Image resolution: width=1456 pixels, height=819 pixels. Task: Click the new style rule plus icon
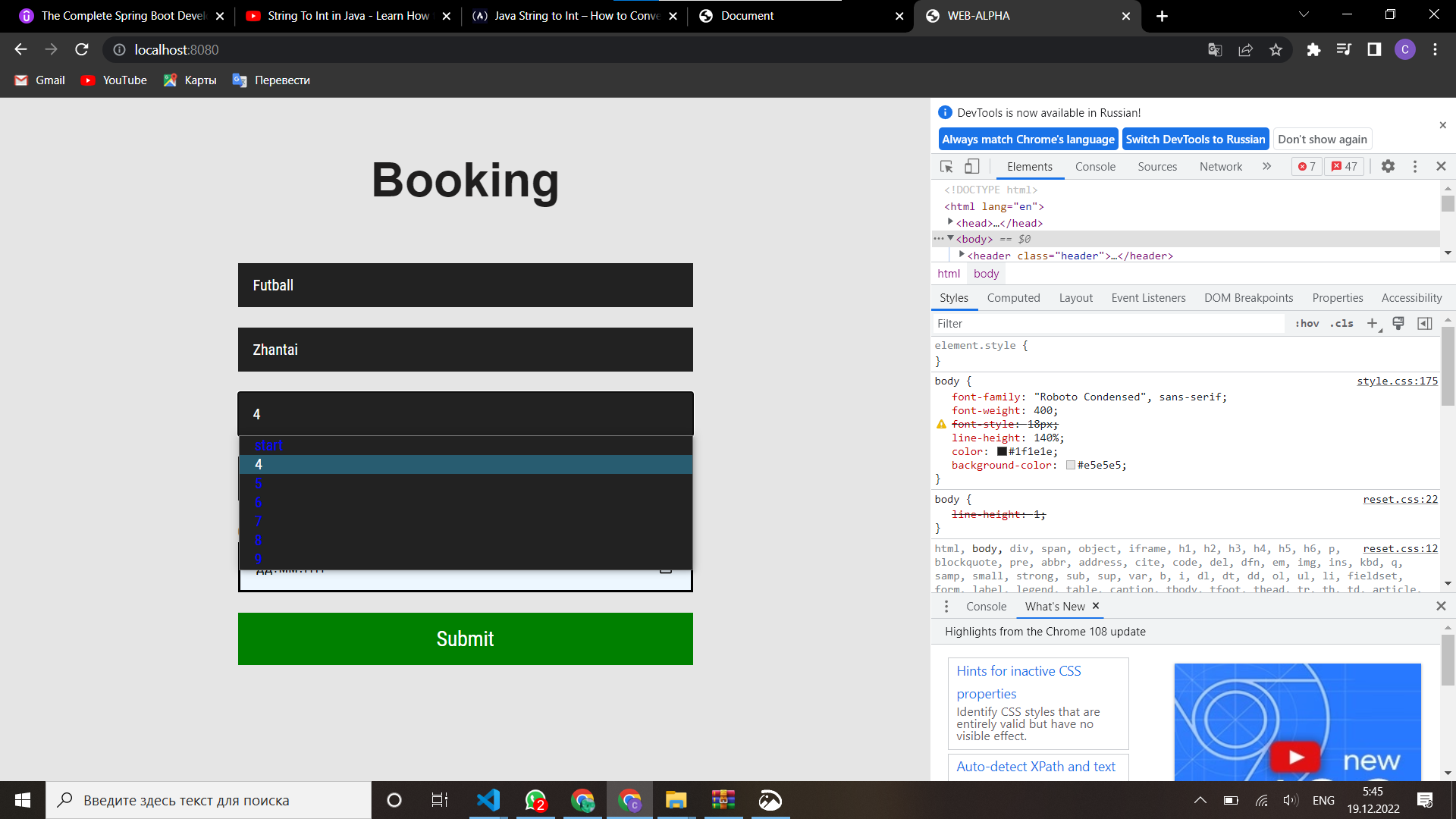point(1372,324)
